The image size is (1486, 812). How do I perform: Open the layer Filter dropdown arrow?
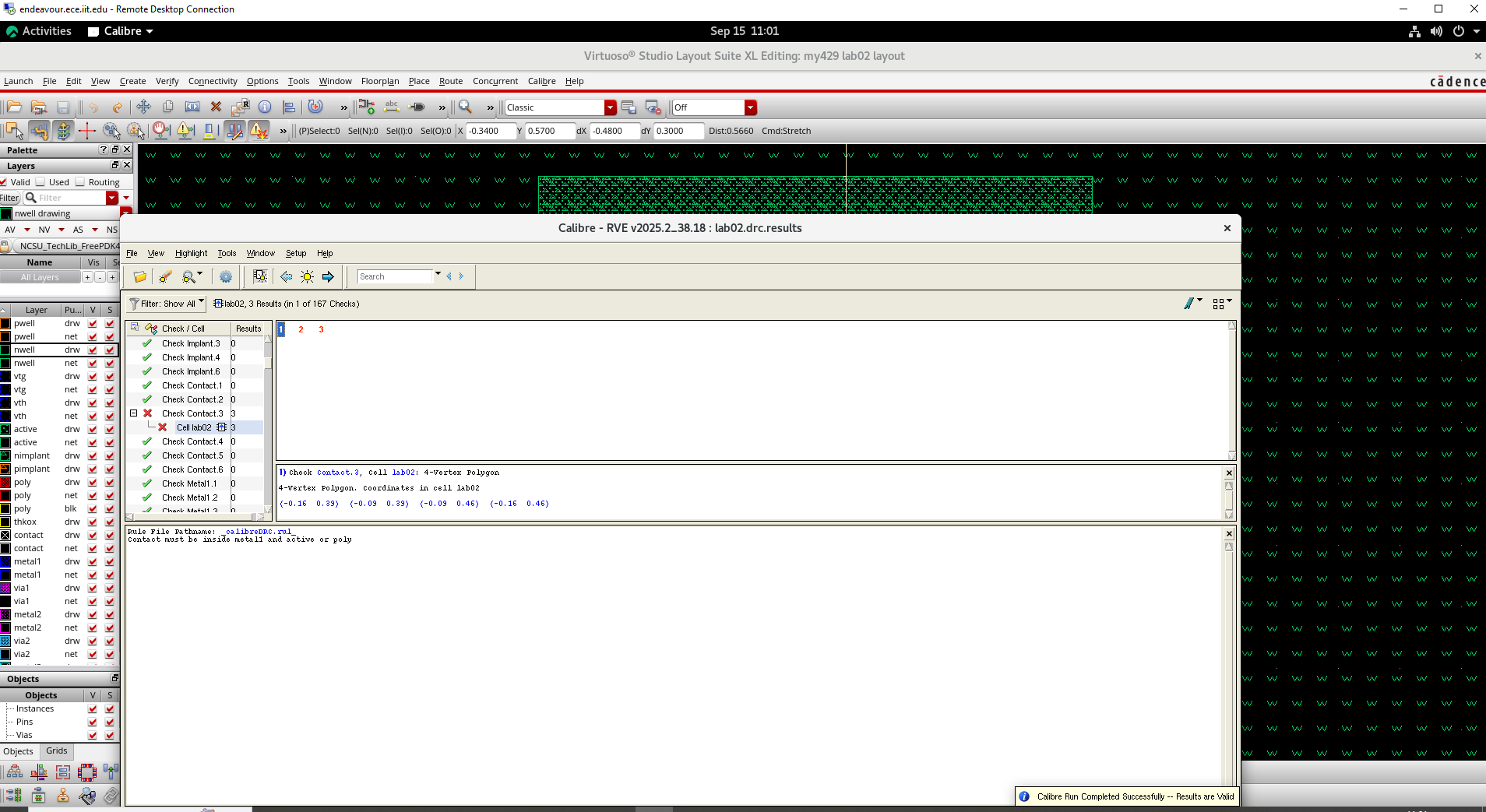pos(112,198)
